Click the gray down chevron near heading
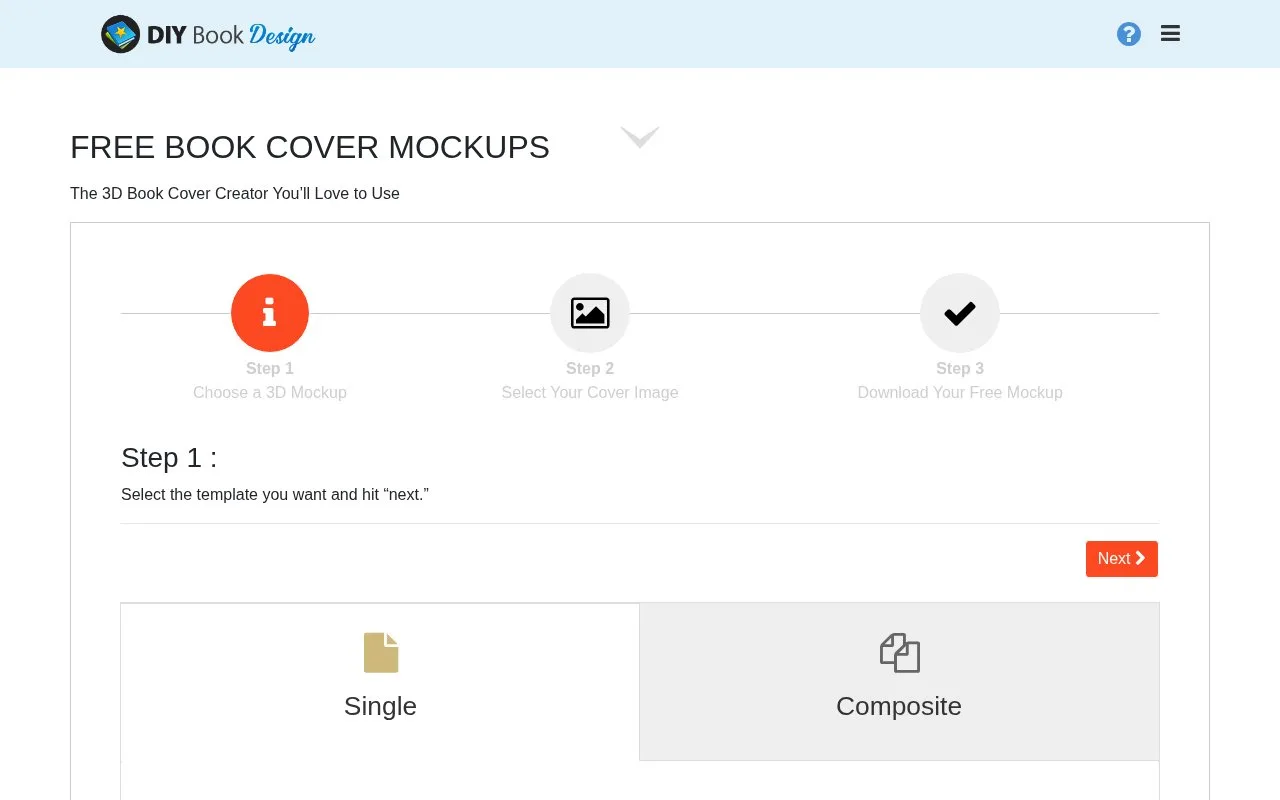 pyautogui.click(x=640, y=137)
